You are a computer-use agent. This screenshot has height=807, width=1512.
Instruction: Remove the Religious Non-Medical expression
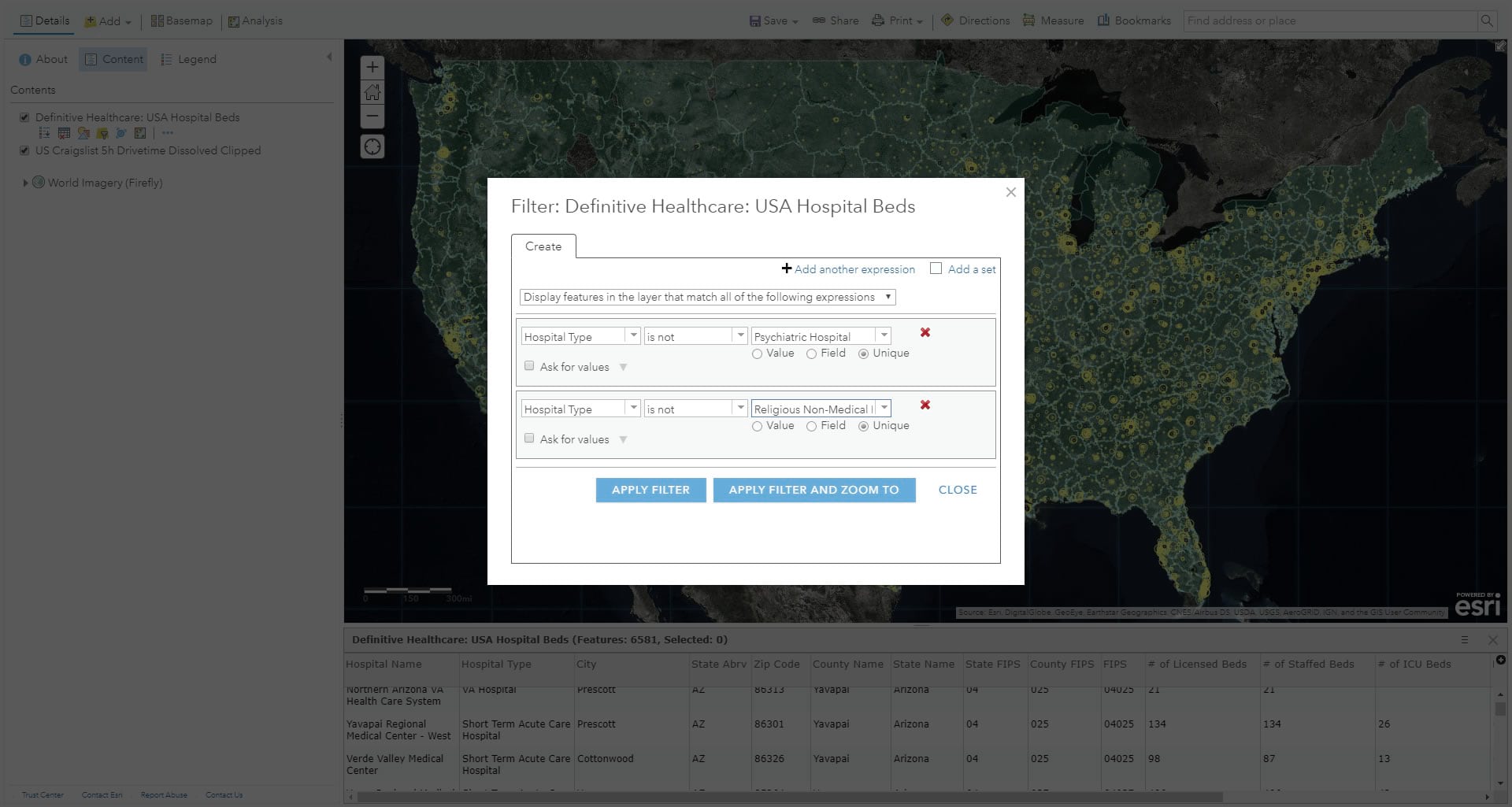pos(925,405)
